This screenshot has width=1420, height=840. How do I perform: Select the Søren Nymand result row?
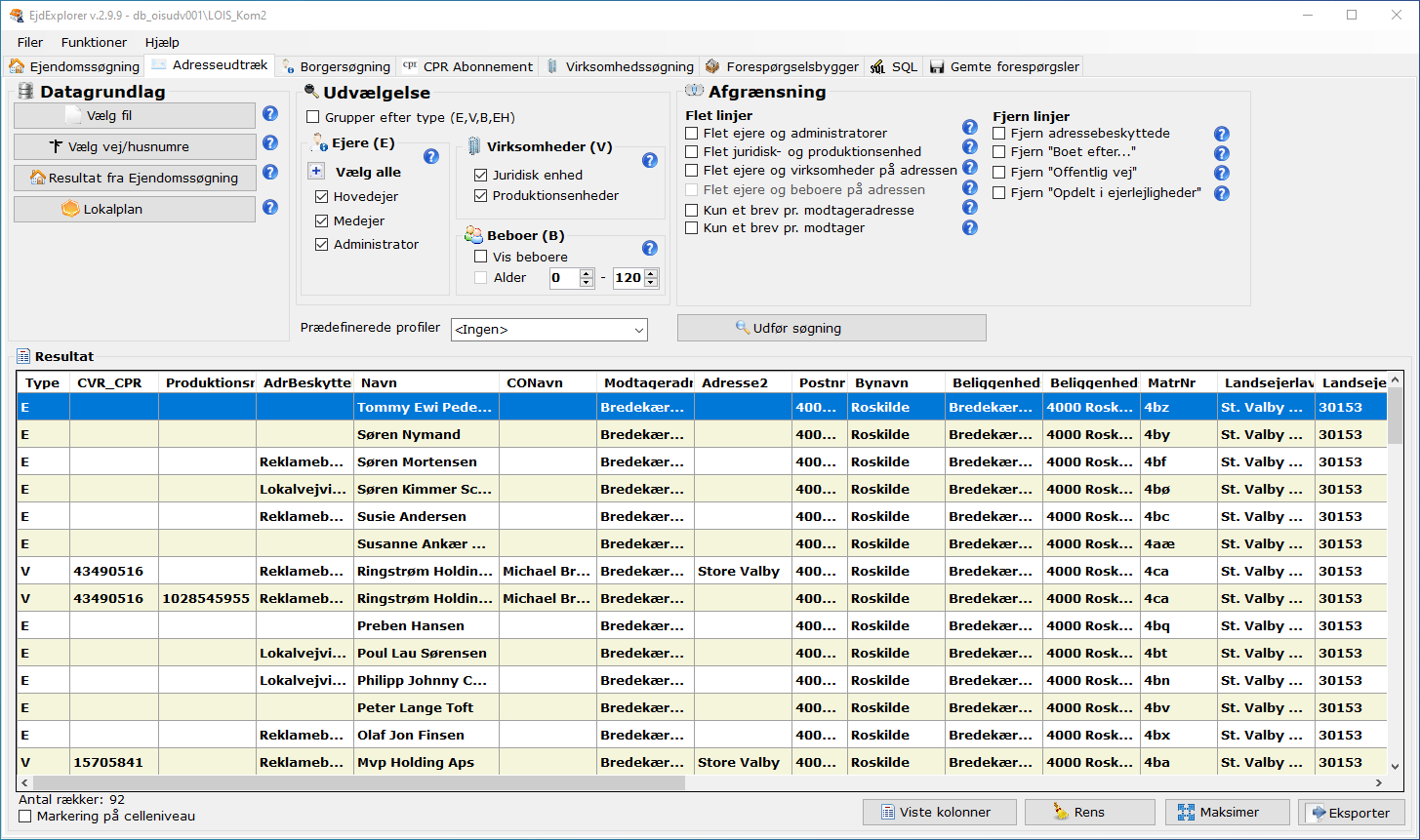[408, 434]
